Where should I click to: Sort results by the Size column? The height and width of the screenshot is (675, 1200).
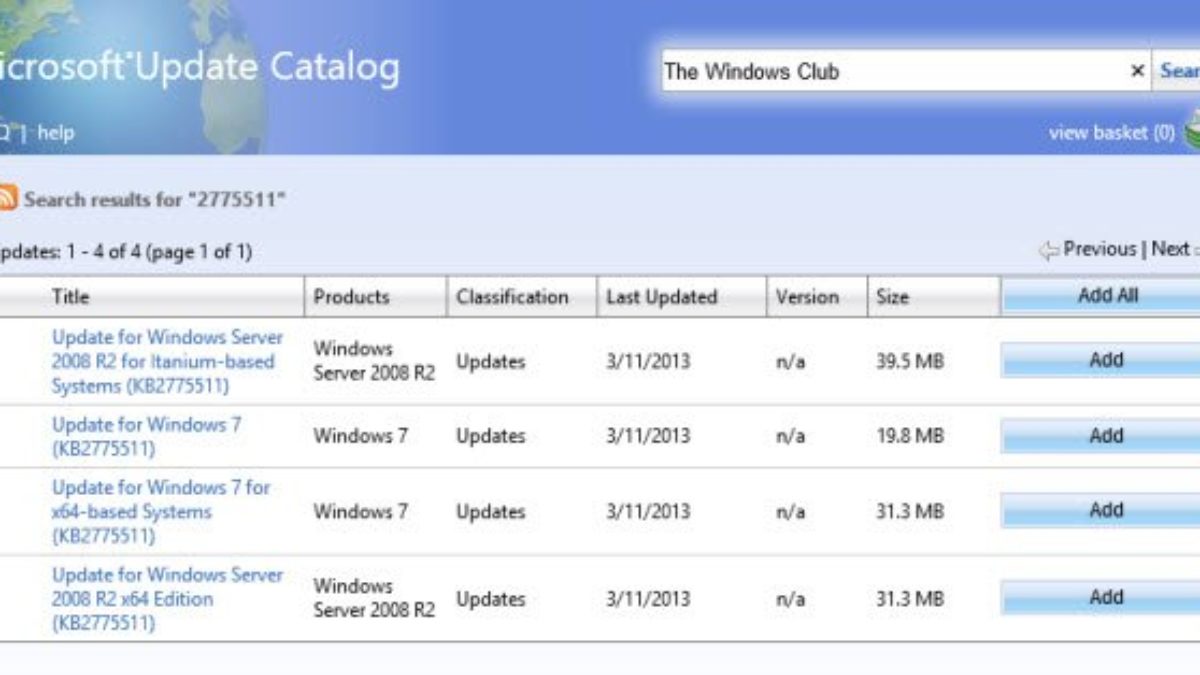tap(892, 297)
